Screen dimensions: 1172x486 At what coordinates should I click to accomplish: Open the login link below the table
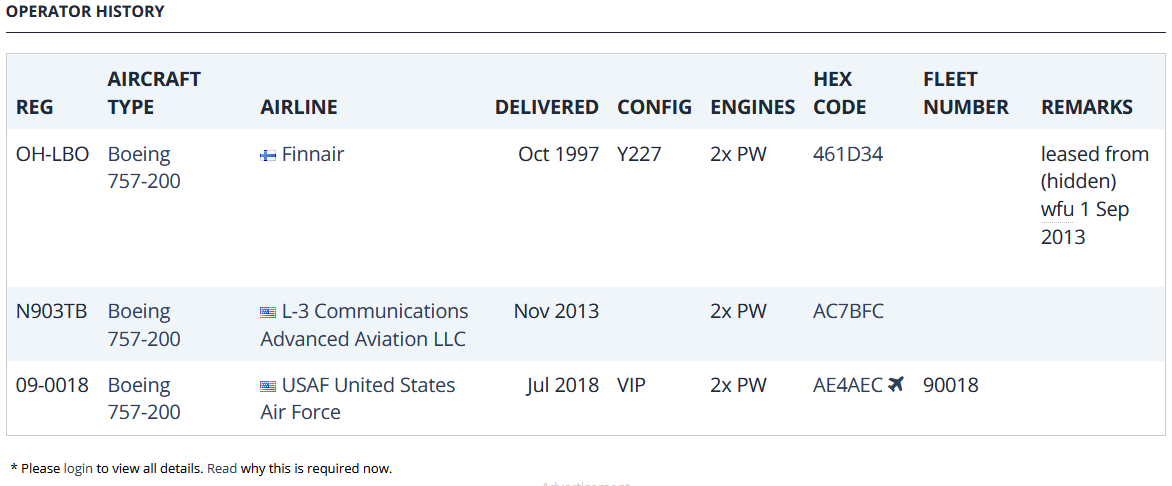click(x=78, y=469)
